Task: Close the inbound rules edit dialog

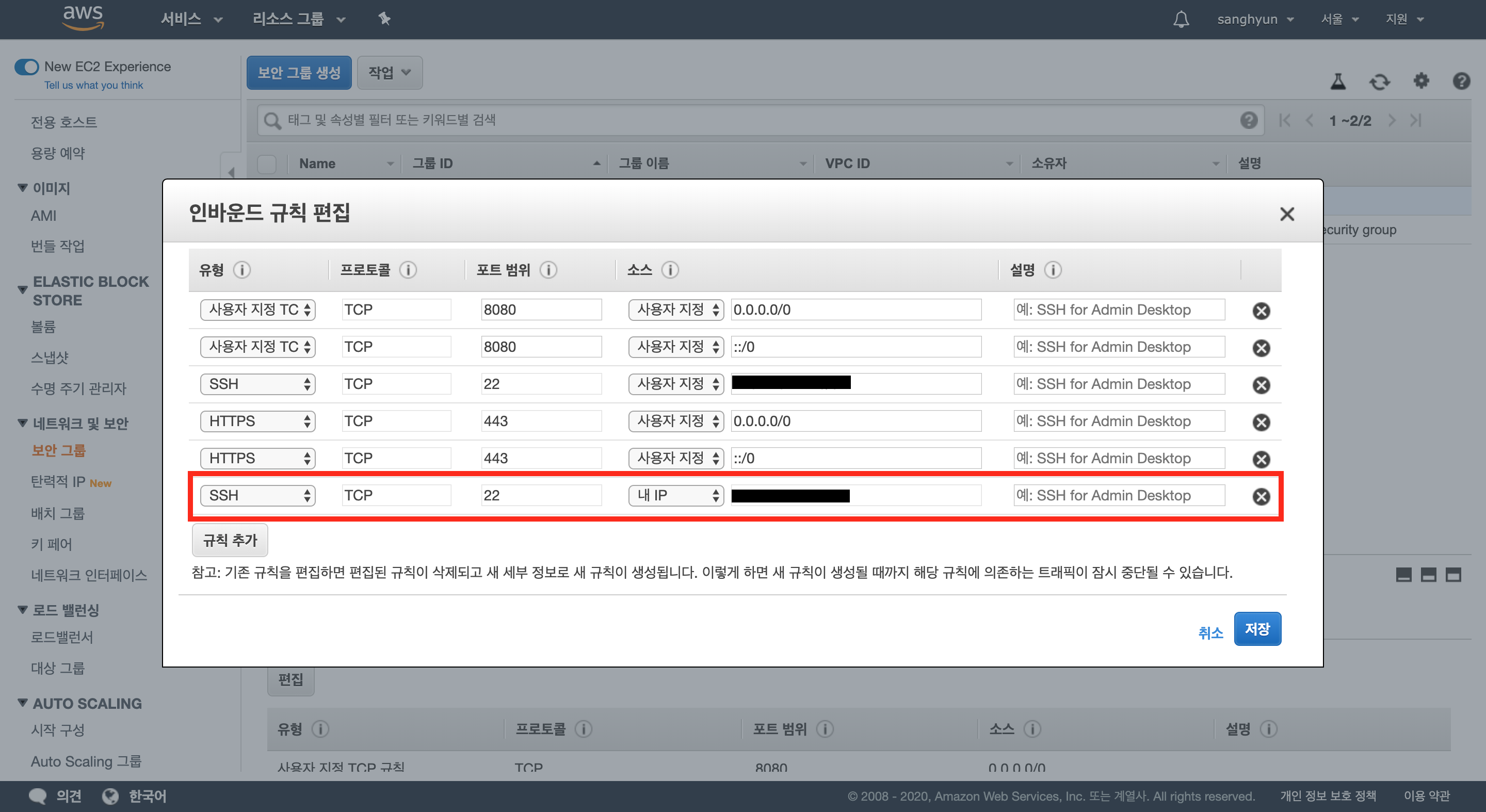Action: 1286,214
